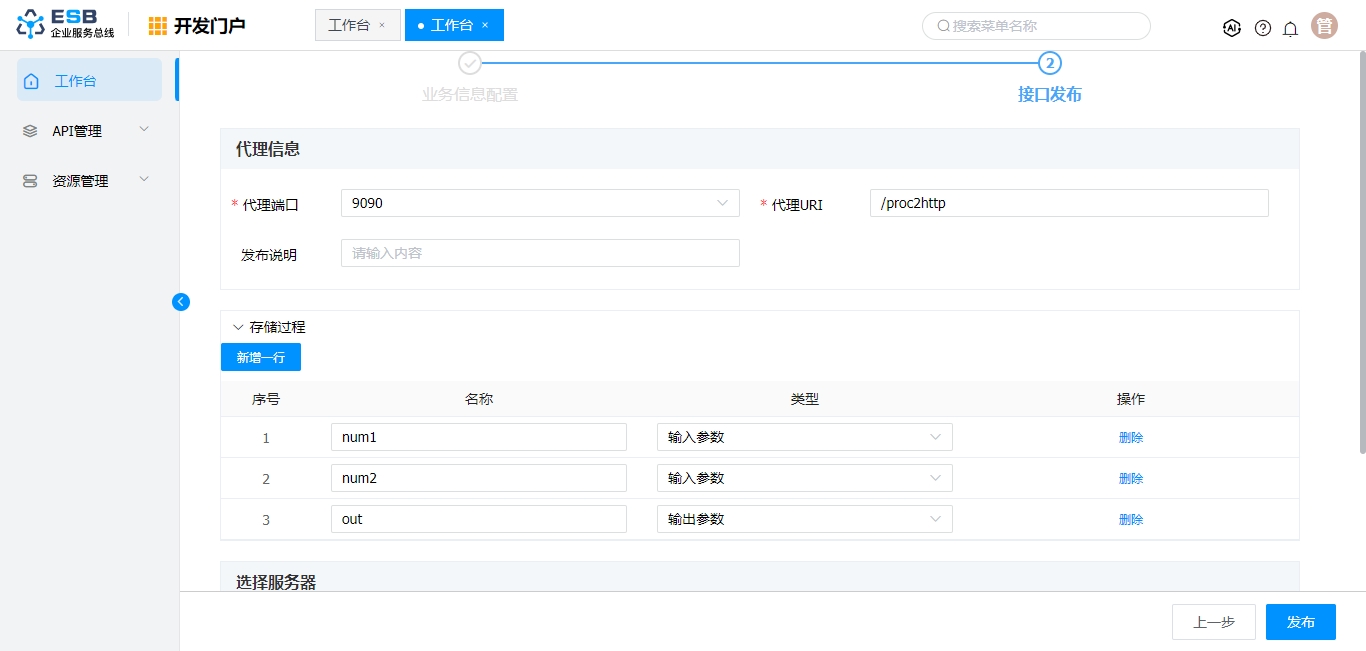Click the orange grid portal icon

[158, 26]
